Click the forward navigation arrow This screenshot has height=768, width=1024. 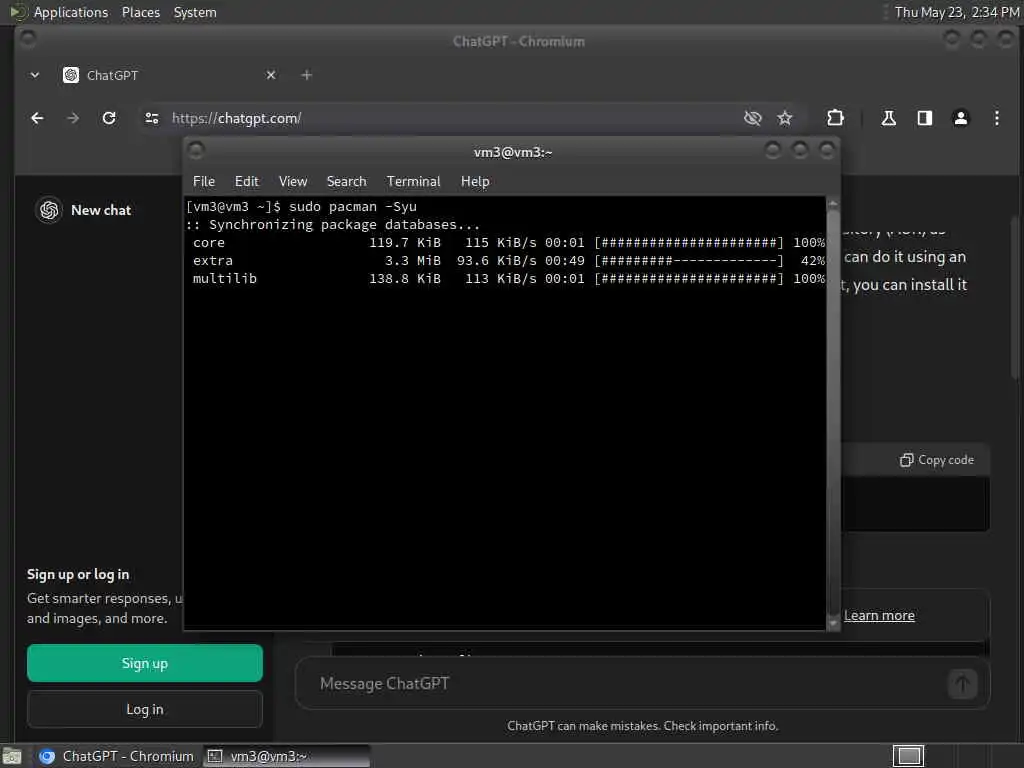[73, 118]
